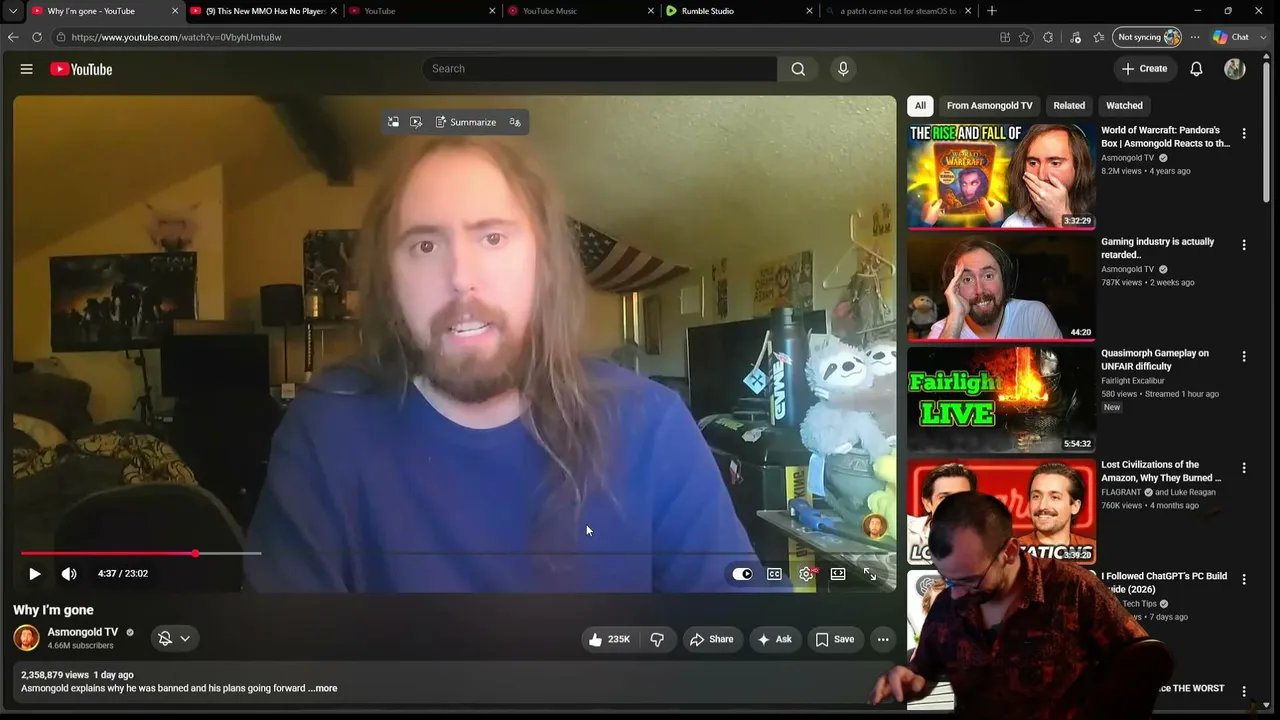
Task: Click the video play overlay icon beside Summarize
Action: click(x=416, y=122)
